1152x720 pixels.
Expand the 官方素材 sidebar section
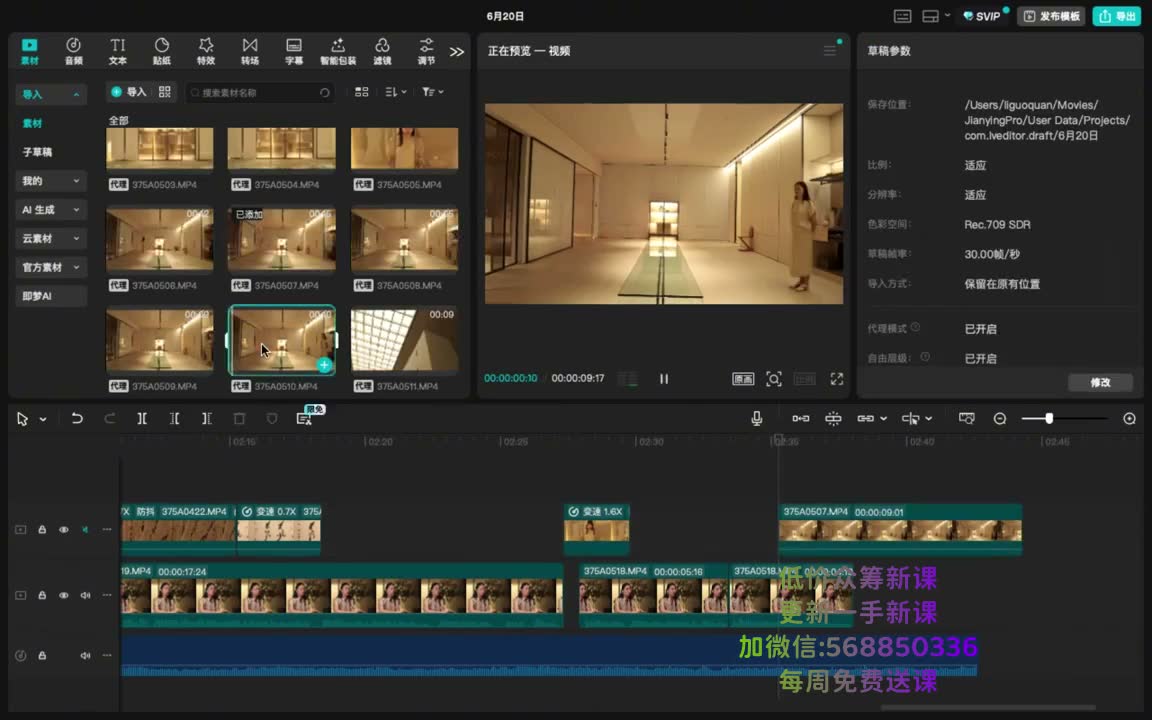coord(51,267)
